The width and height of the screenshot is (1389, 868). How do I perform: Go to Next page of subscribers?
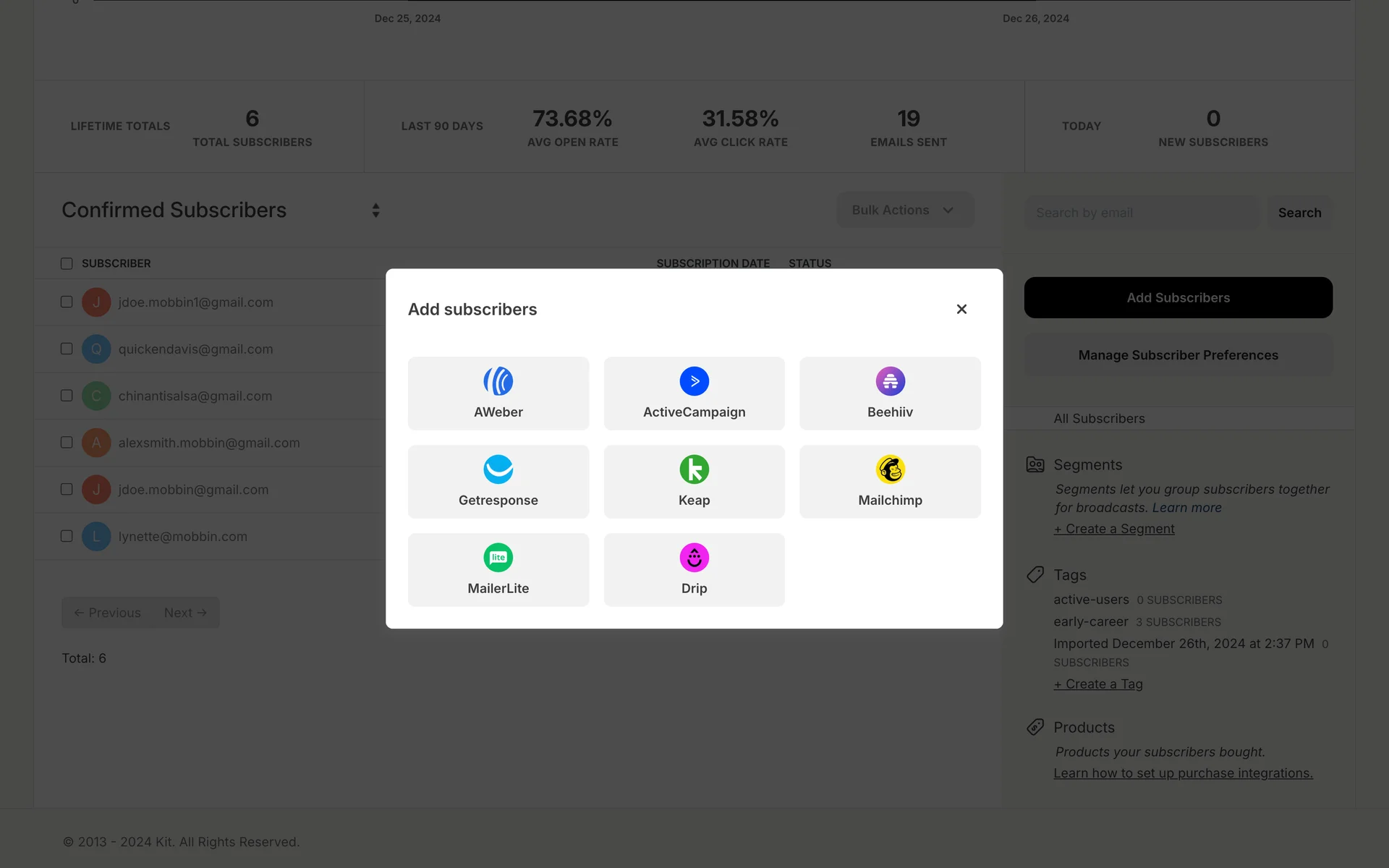pyautogui.click(x=185, y=613)
